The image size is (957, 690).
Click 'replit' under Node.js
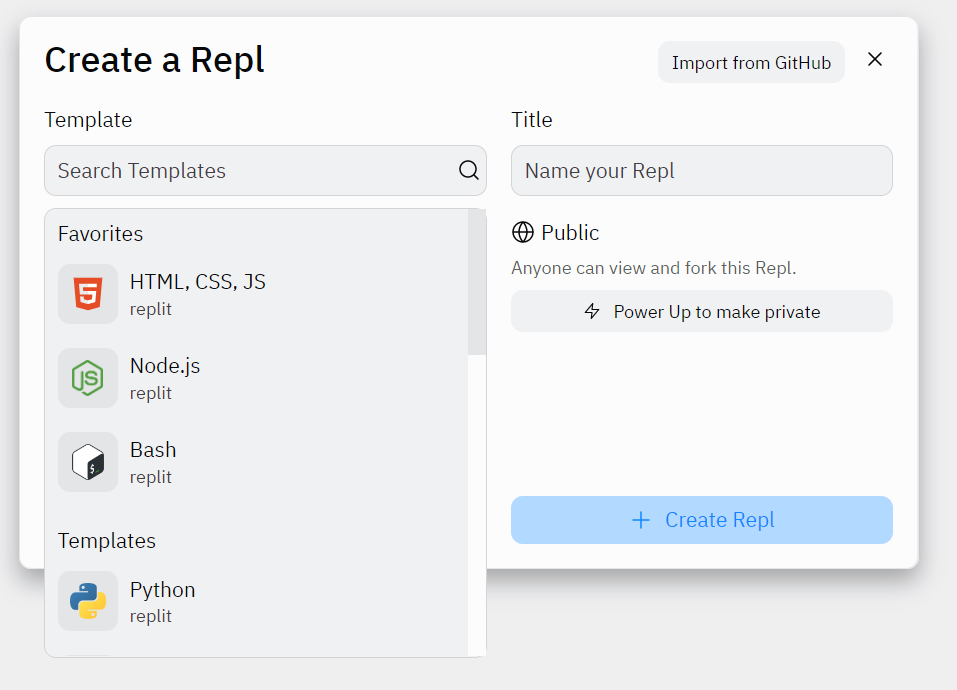click(151, 393)
